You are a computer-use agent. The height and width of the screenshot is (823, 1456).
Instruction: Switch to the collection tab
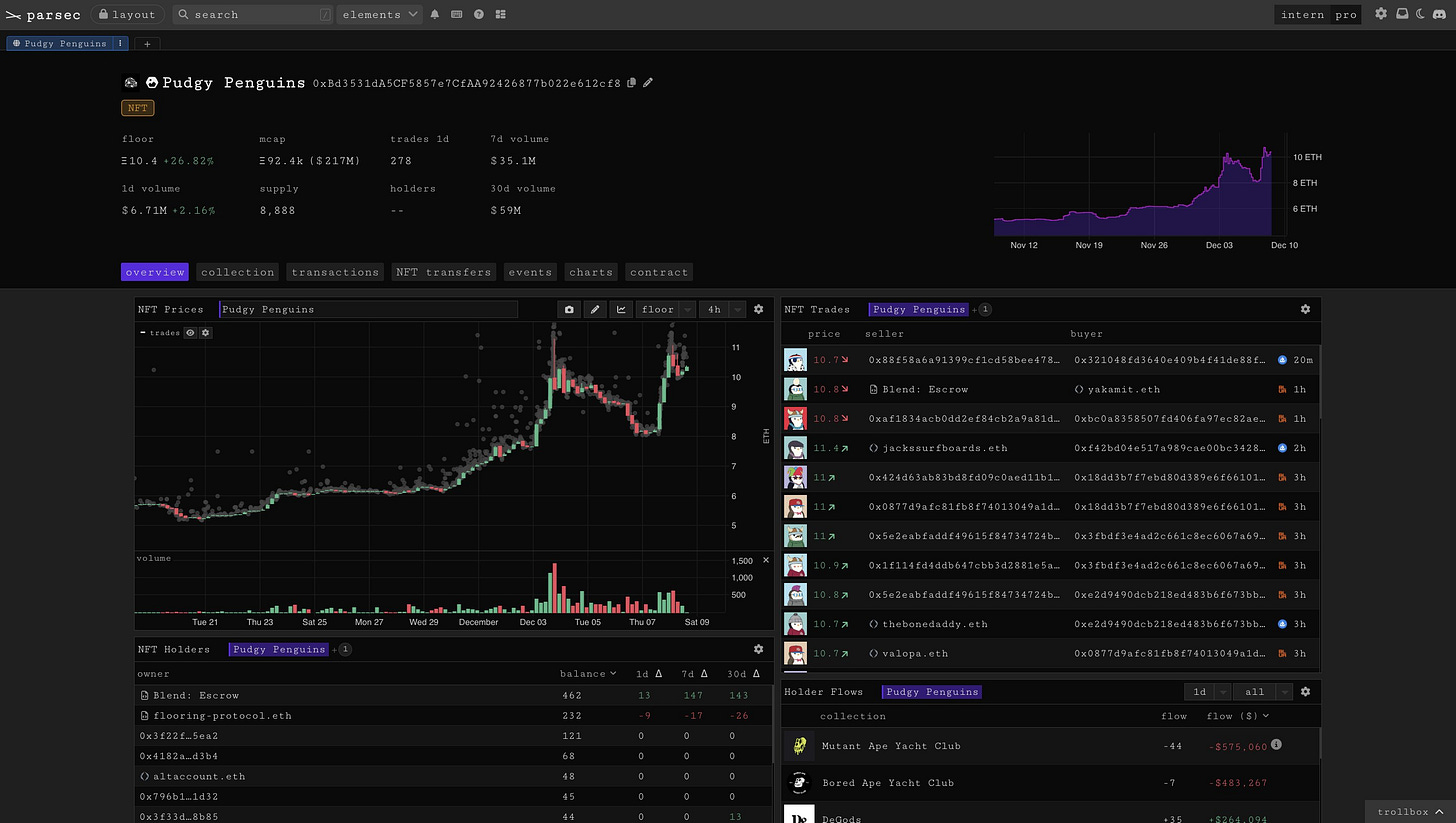coord(237,272)
